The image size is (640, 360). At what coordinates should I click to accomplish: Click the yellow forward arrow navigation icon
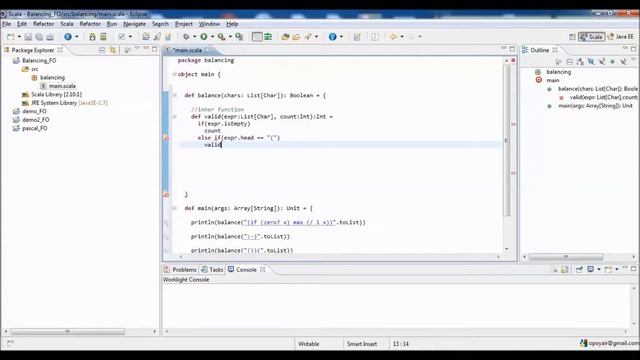pos(393,37)
